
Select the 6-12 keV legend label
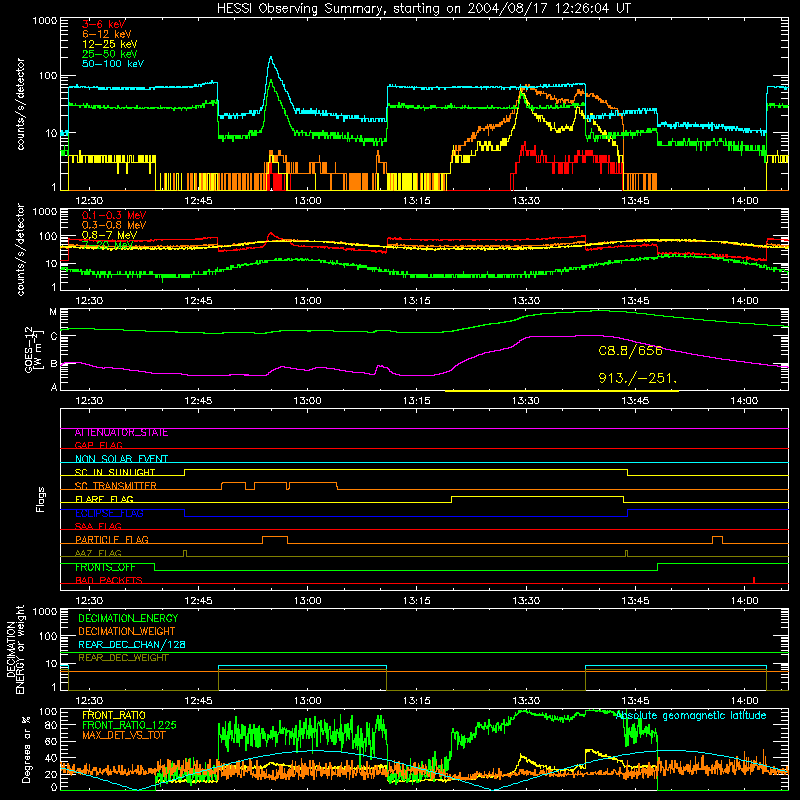point(107,34)
